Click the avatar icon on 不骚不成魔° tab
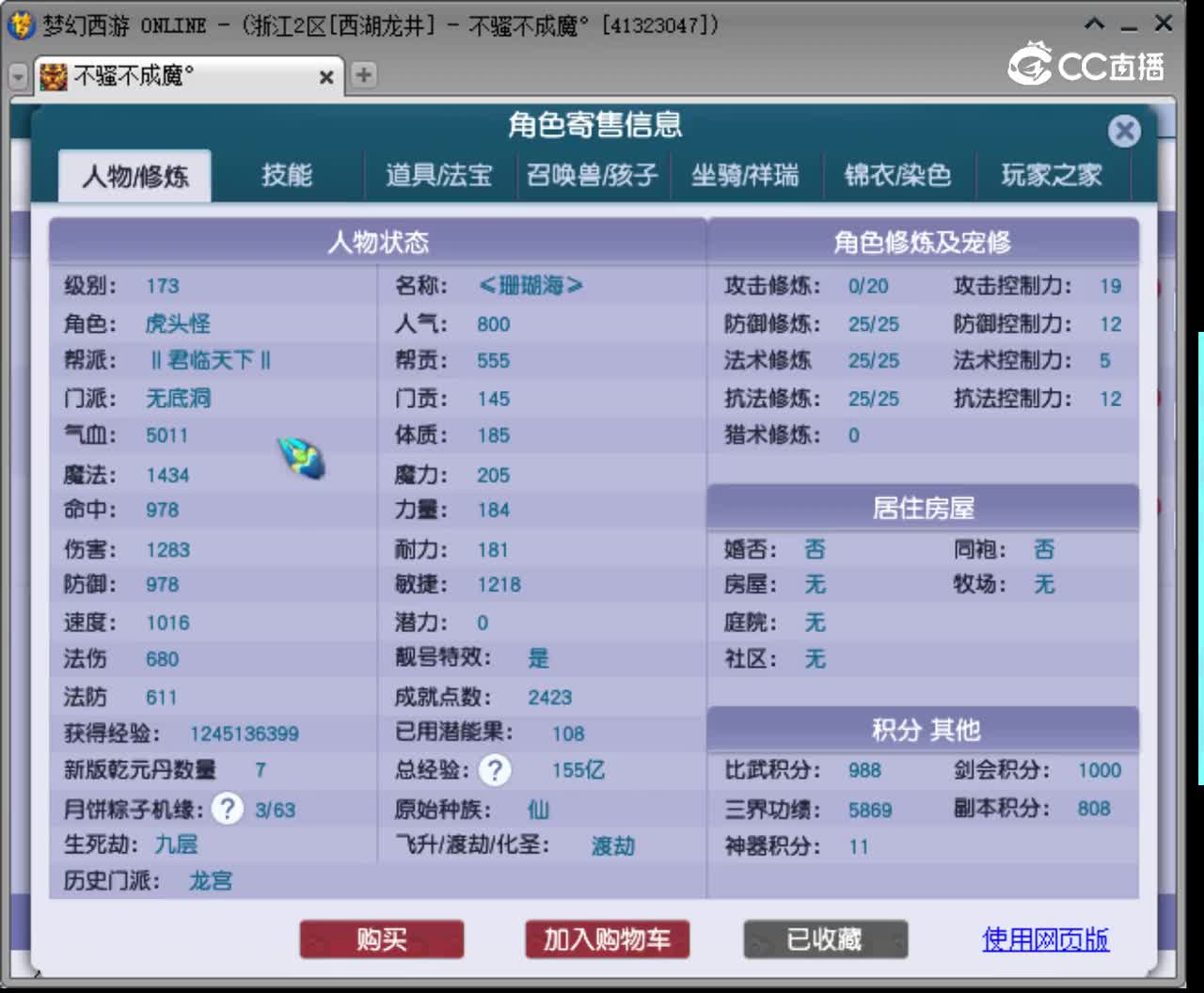Viewport: 1204px width, 993px height. 54,76
